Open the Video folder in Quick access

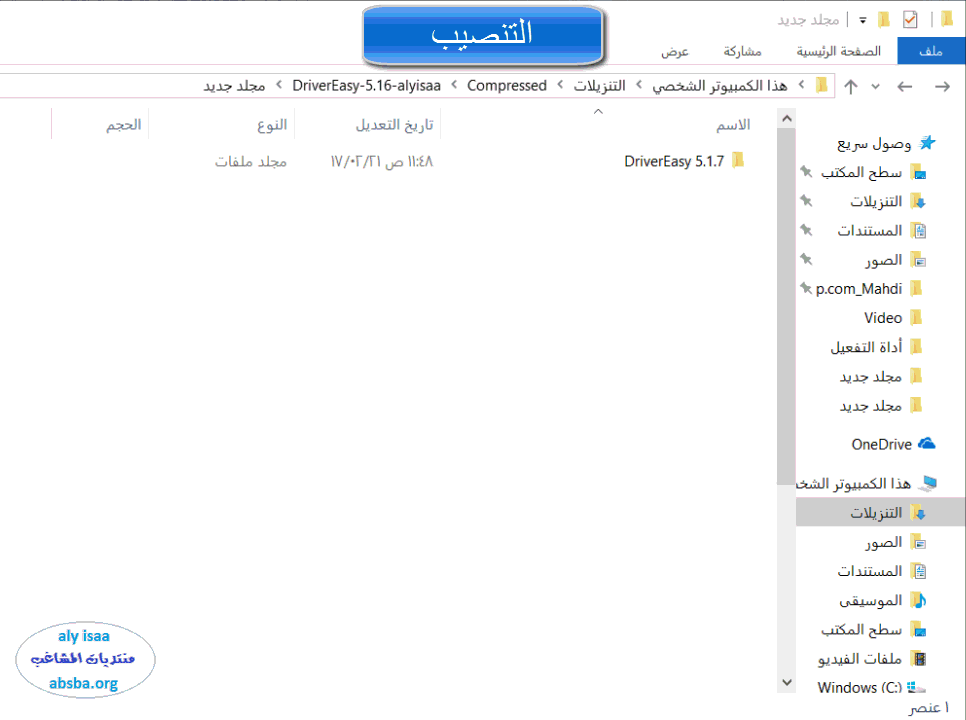tap(882, 318)
